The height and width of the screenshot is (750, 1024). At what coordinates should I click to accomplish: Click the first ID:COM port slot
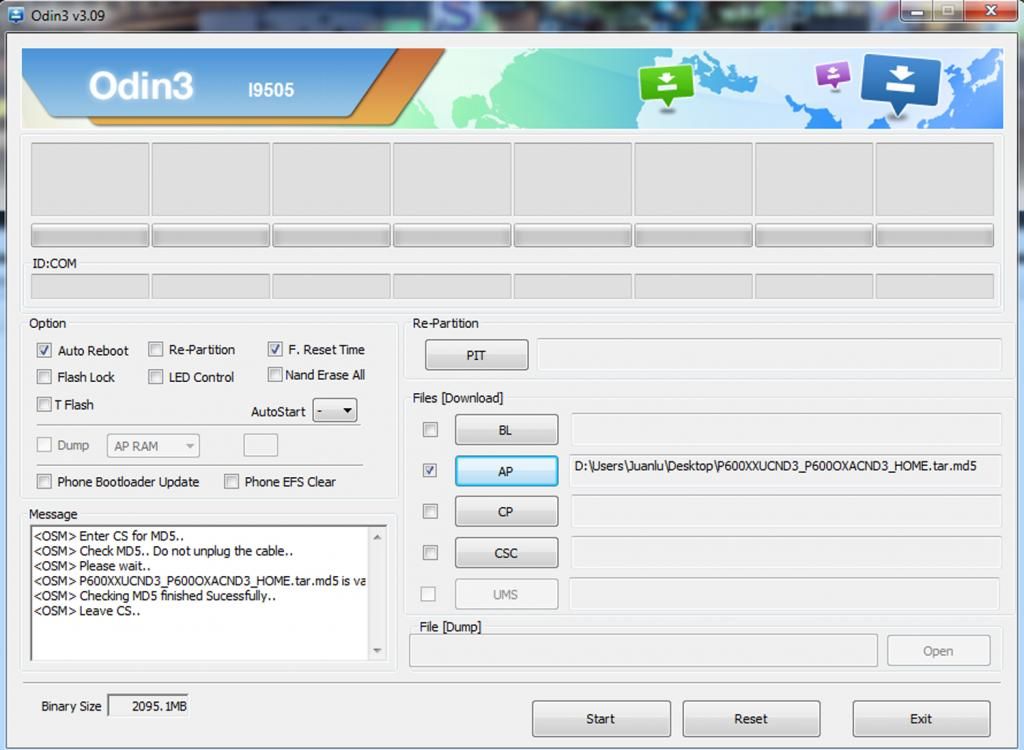point(90,286)
